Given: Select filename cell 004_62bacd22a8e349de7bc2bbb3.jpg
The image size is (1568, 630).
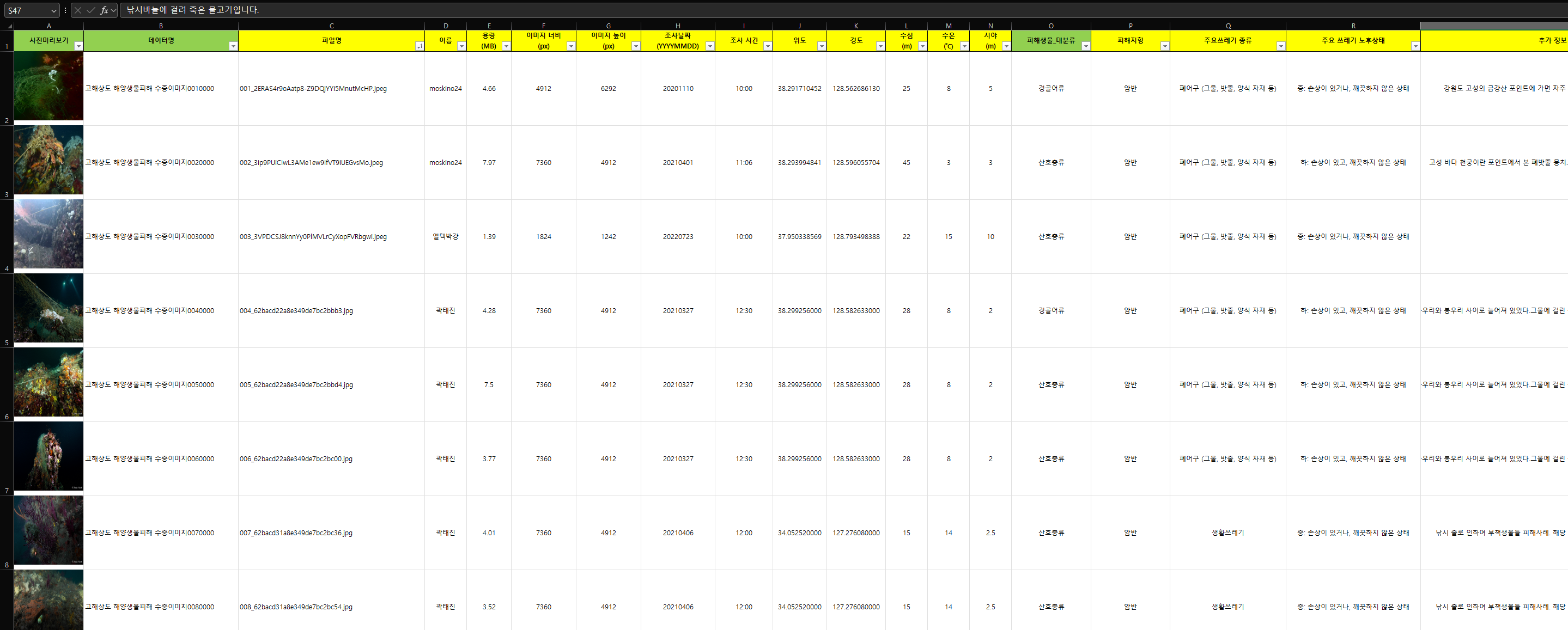Looking at the screenshot, I should (x=296, y=311).
